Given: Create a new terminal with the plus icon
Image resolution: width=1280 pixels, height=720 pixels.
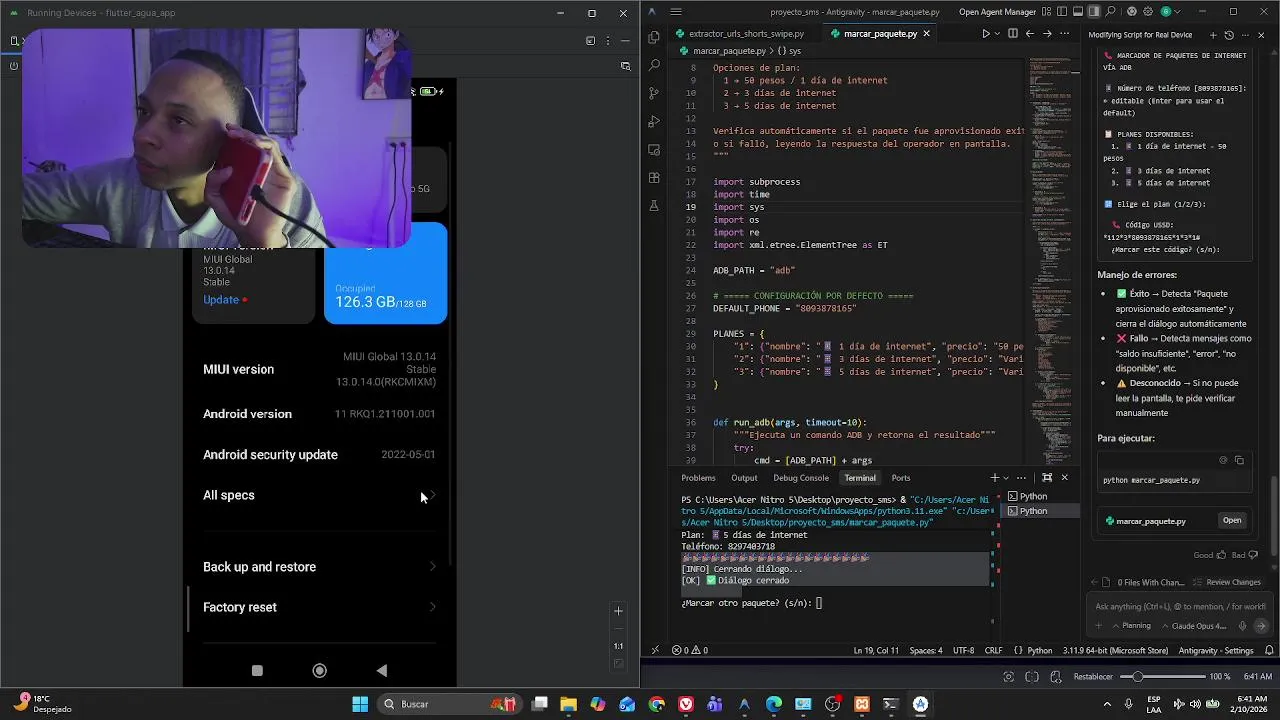Looking at the screenshot, I should pos(994,478).
